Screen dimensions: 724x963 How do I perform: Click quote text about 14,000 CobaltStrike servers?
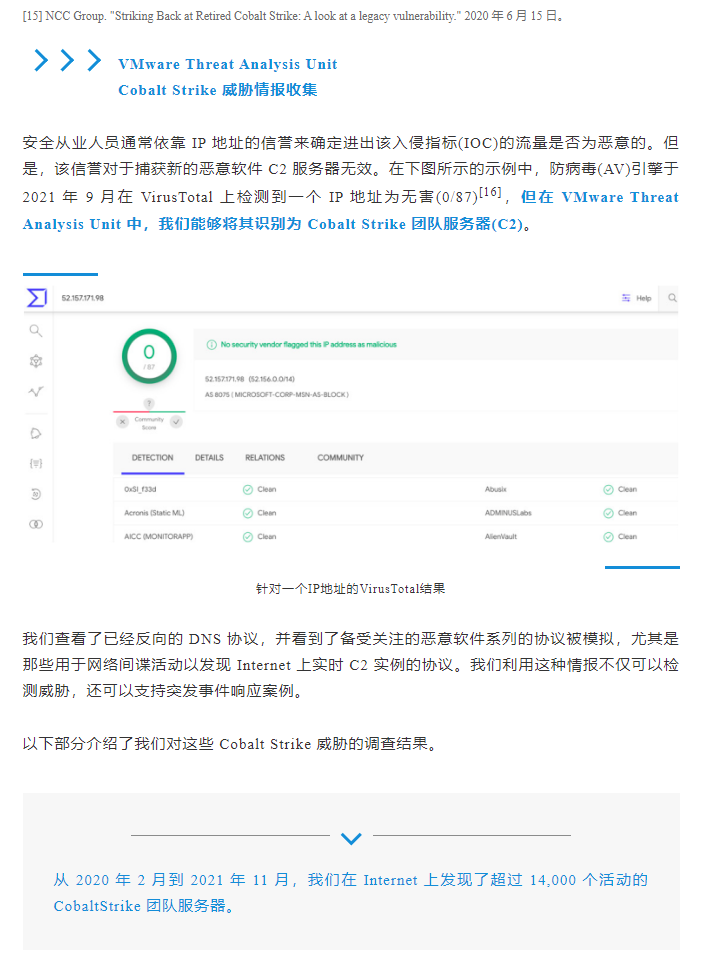click(351, 893)
